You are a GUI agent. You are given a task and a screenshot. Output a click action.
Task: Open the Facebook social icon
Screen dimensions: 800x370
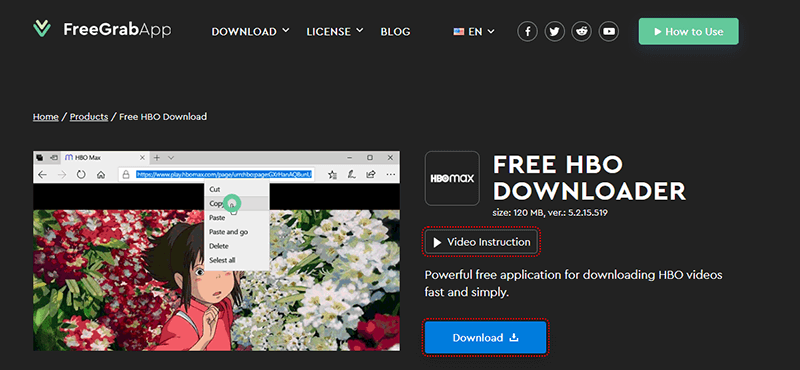coord(528,32)
